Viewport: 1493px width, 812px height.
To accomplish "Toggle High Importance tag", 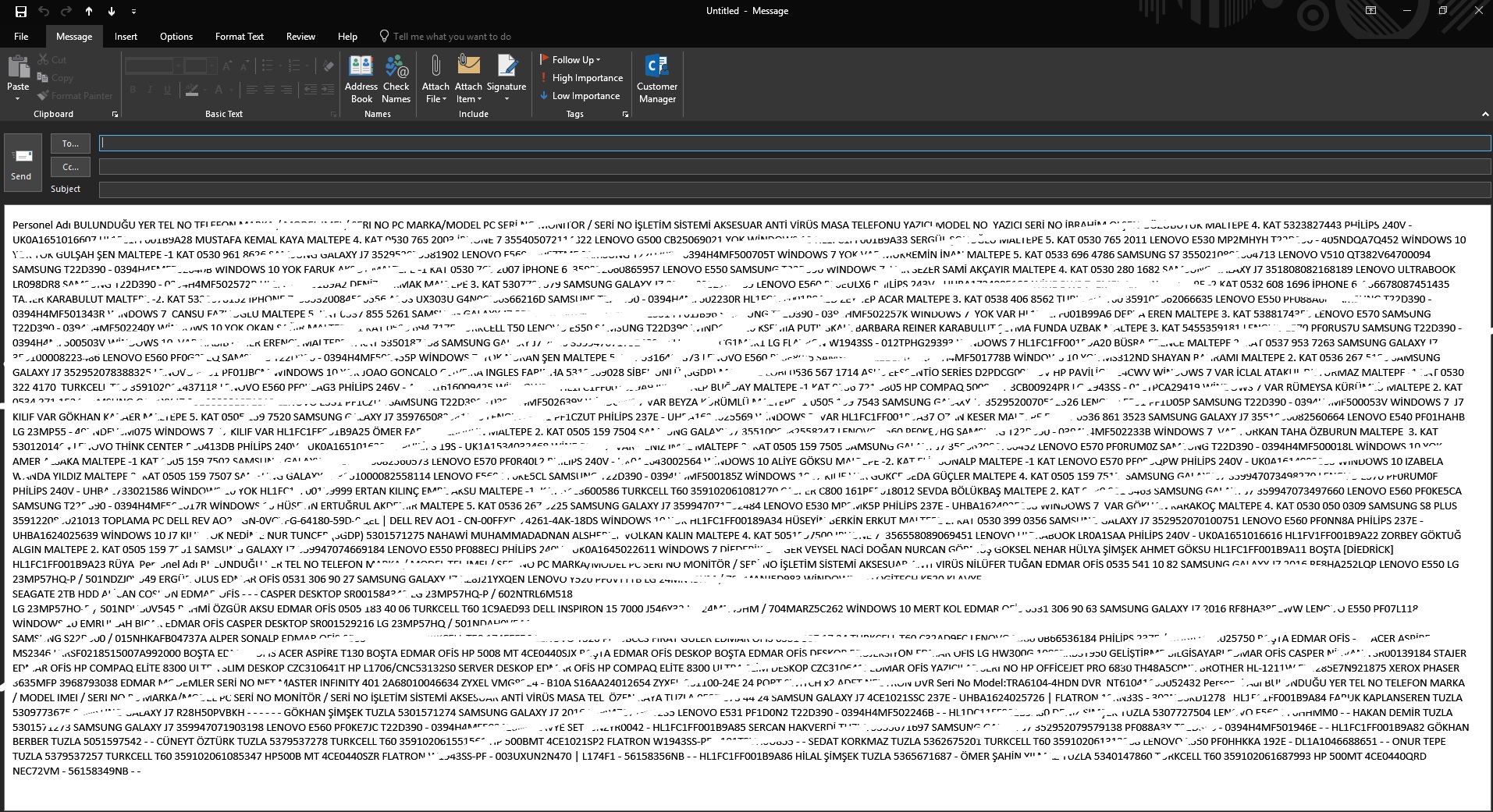I will [581, 78].
